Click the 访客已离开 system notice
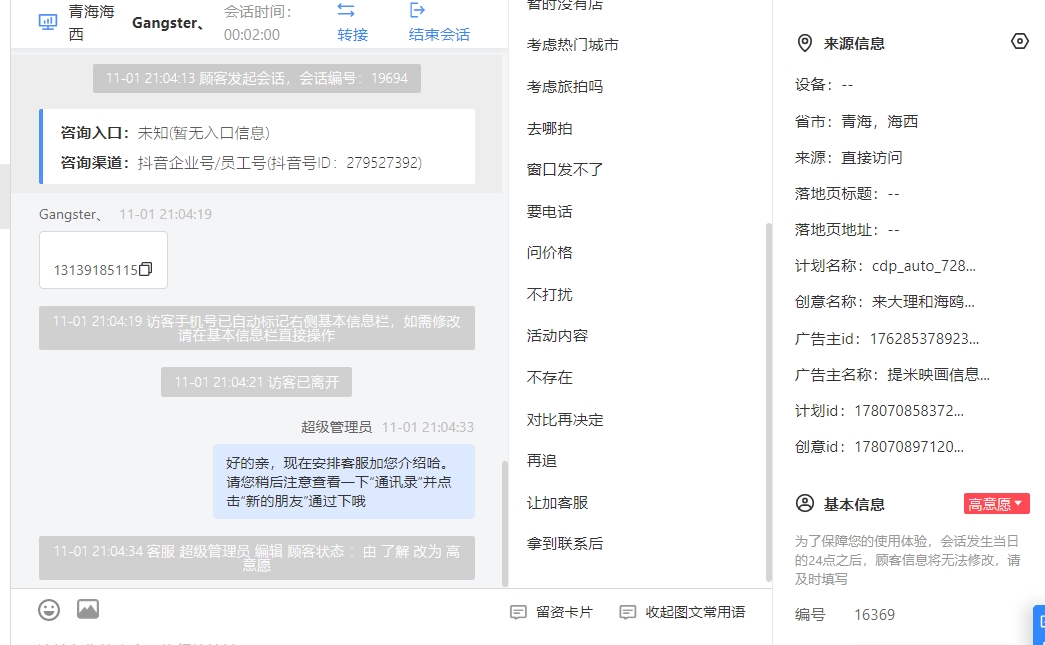The height and width of the screenshot is (645, 1045). pos(257,382)
